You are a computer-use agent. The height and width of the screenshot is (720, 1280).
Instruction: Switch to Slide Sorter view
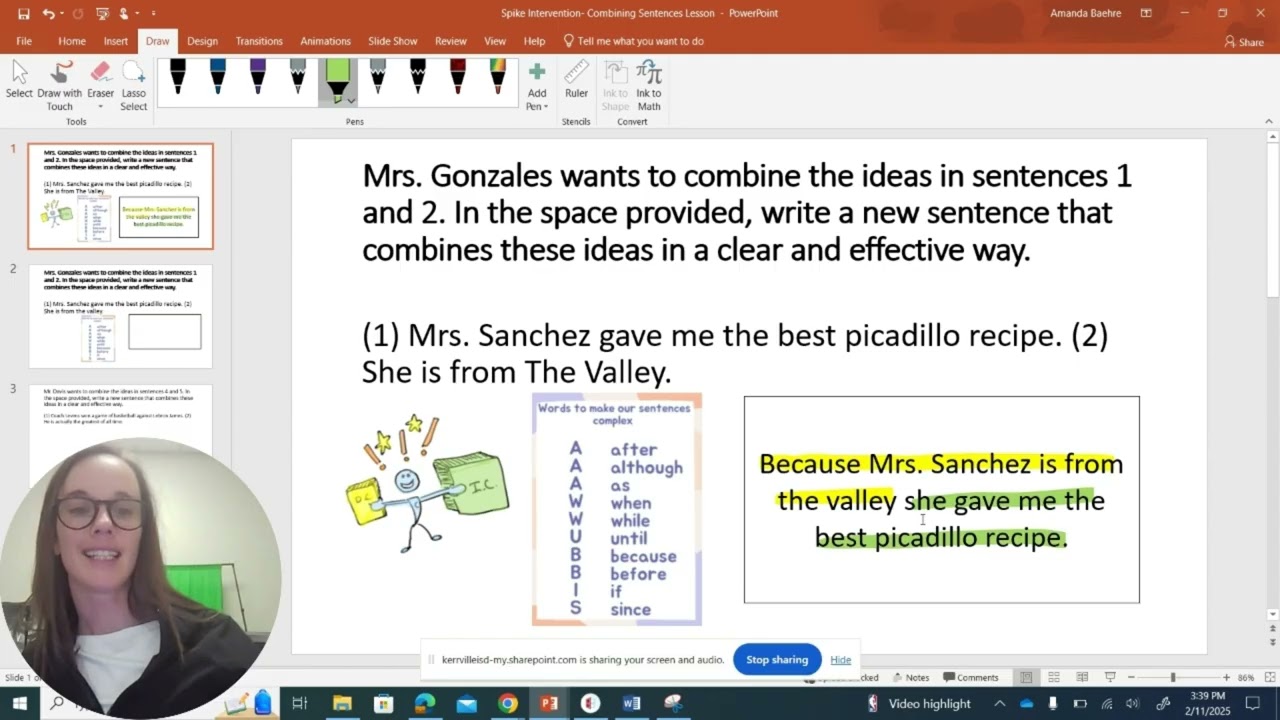pyautogui.click(x=1054, y=677)
